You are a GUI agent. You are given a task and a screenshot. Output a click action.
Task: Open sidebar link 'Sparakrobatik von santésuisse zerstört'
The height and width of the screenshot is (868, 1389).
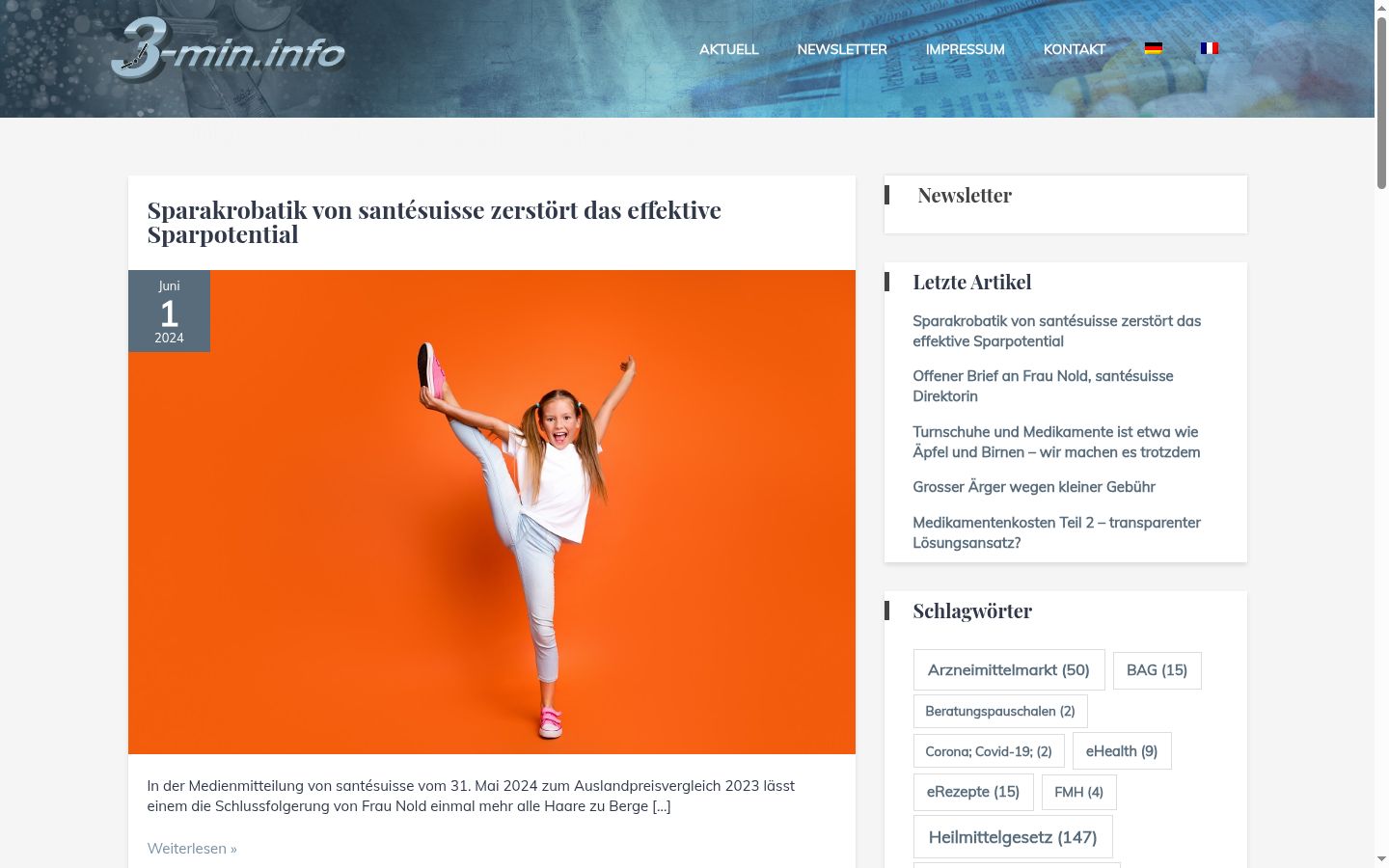pos(1056,331)
